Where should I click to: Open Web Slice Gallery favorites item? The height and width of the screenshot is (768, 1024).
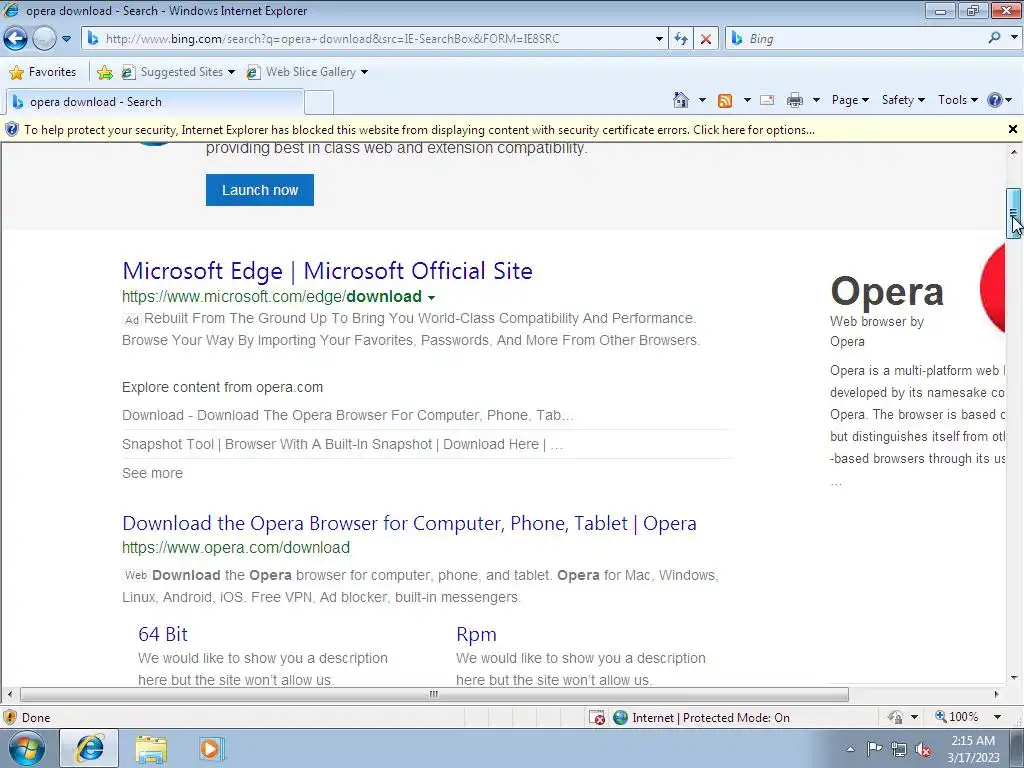point(307,72)
